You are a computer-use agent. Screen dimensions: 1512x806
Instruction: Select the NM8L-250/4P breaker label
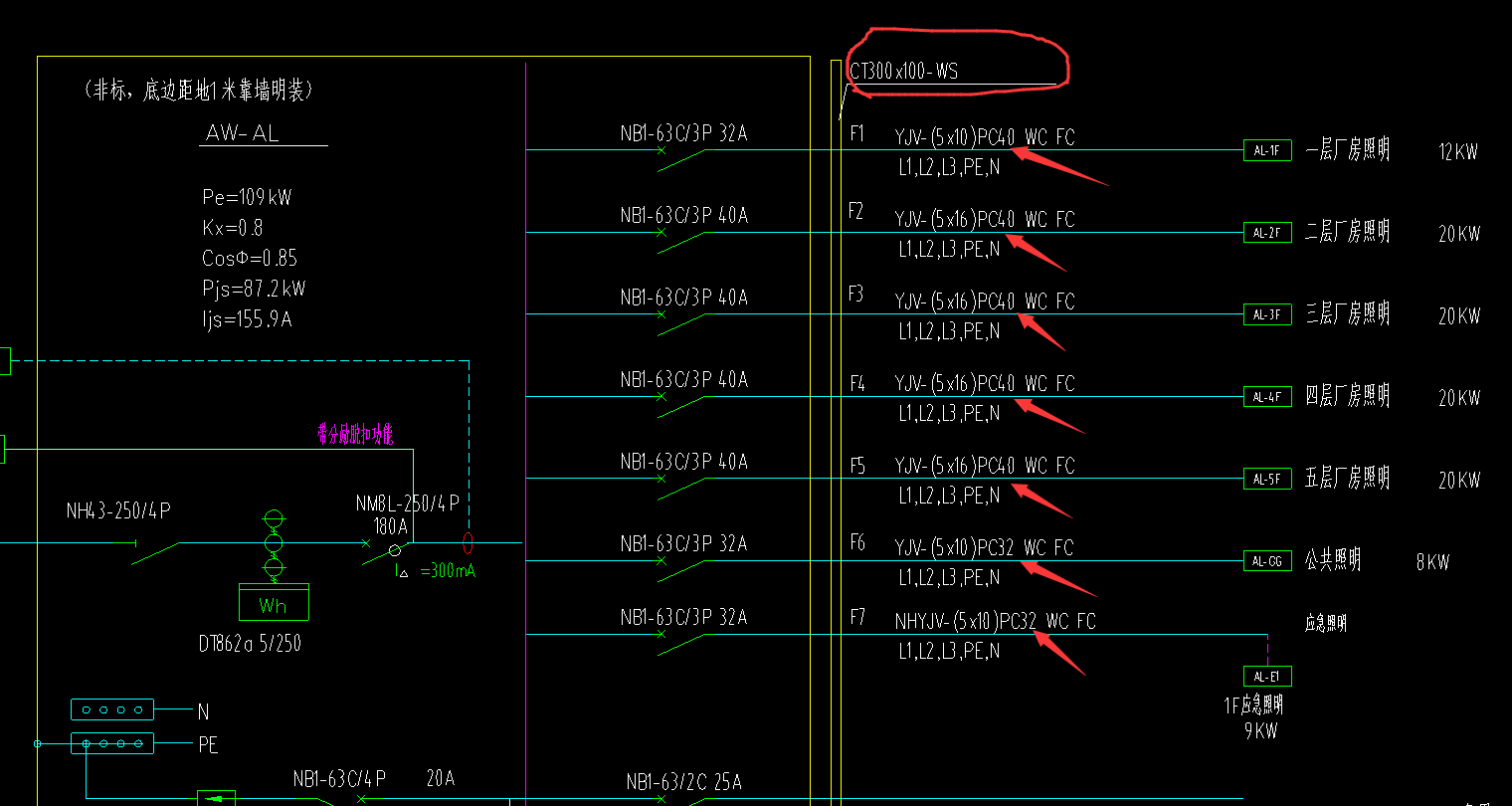click(408, 504)
